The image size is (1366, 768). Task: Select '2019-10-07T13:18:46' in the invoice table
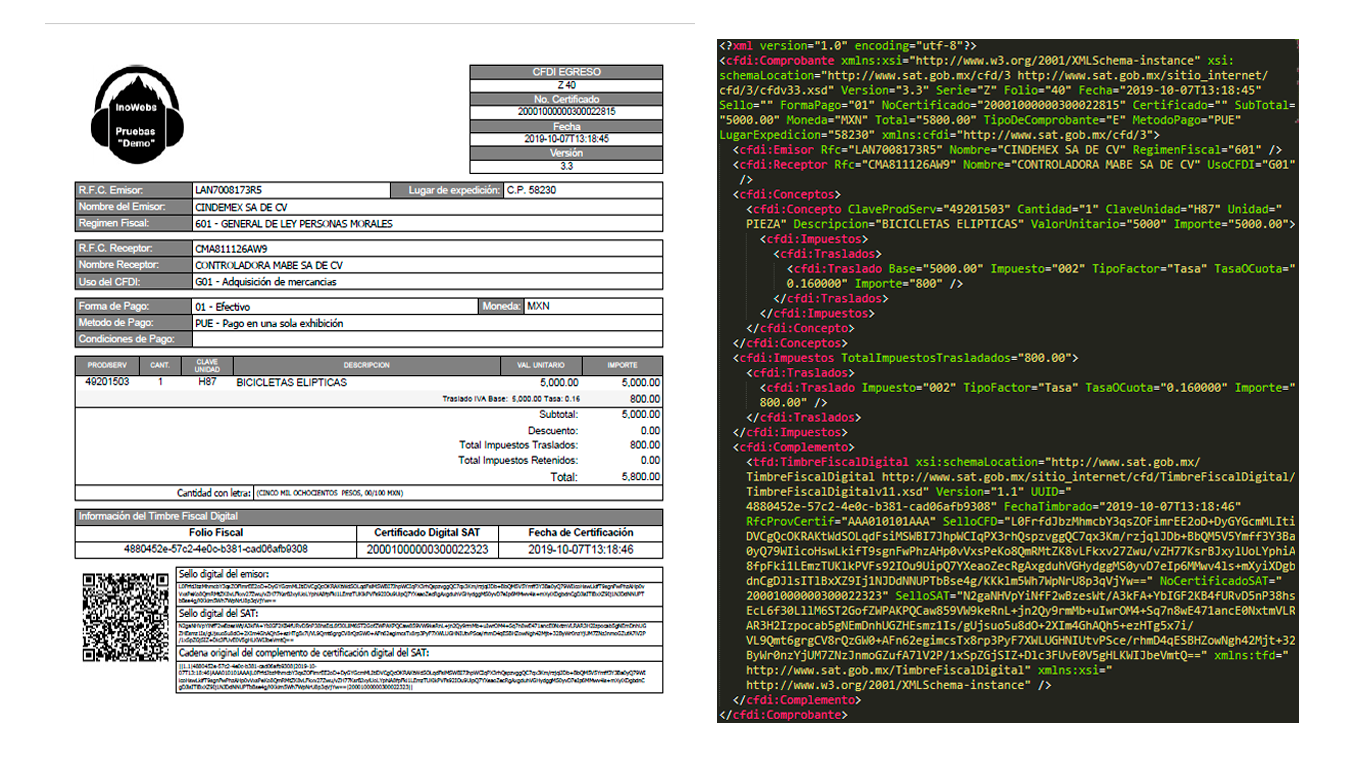[580, 549]
